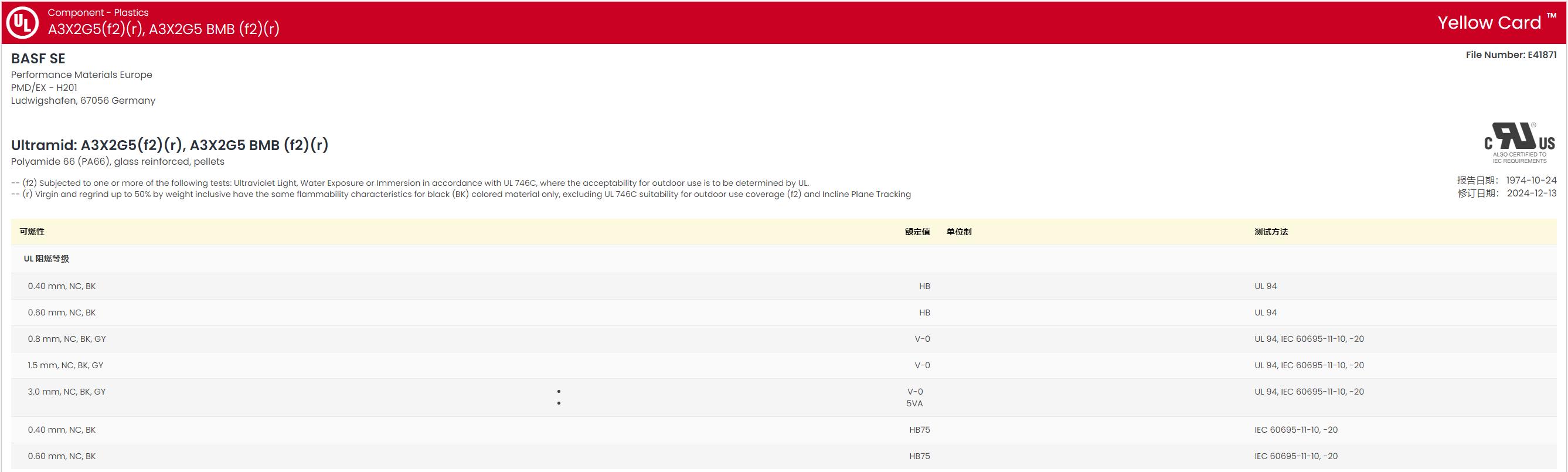Image resolution: width=1568 pixels, height=472 pixels.
Task: Select the File Number: E41871 text
Action: click(1511, 55)
